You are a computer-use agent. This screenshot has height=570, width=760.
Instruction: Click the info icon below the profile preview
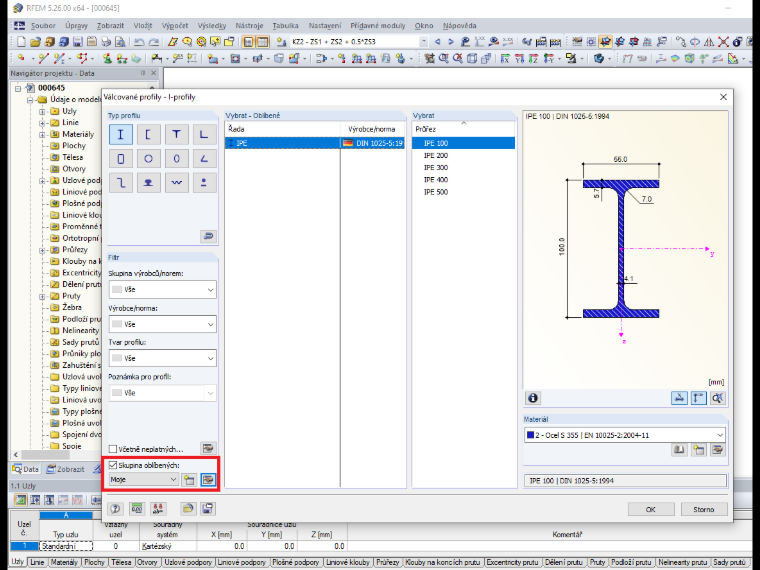point(533,398)
